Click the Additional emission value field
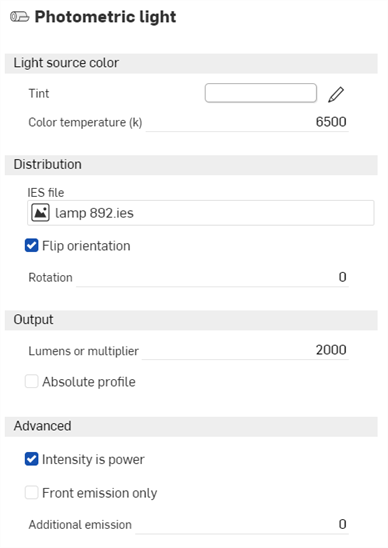Screen dimensions: 388x548 pyautogui.click(x=242, y=524)
